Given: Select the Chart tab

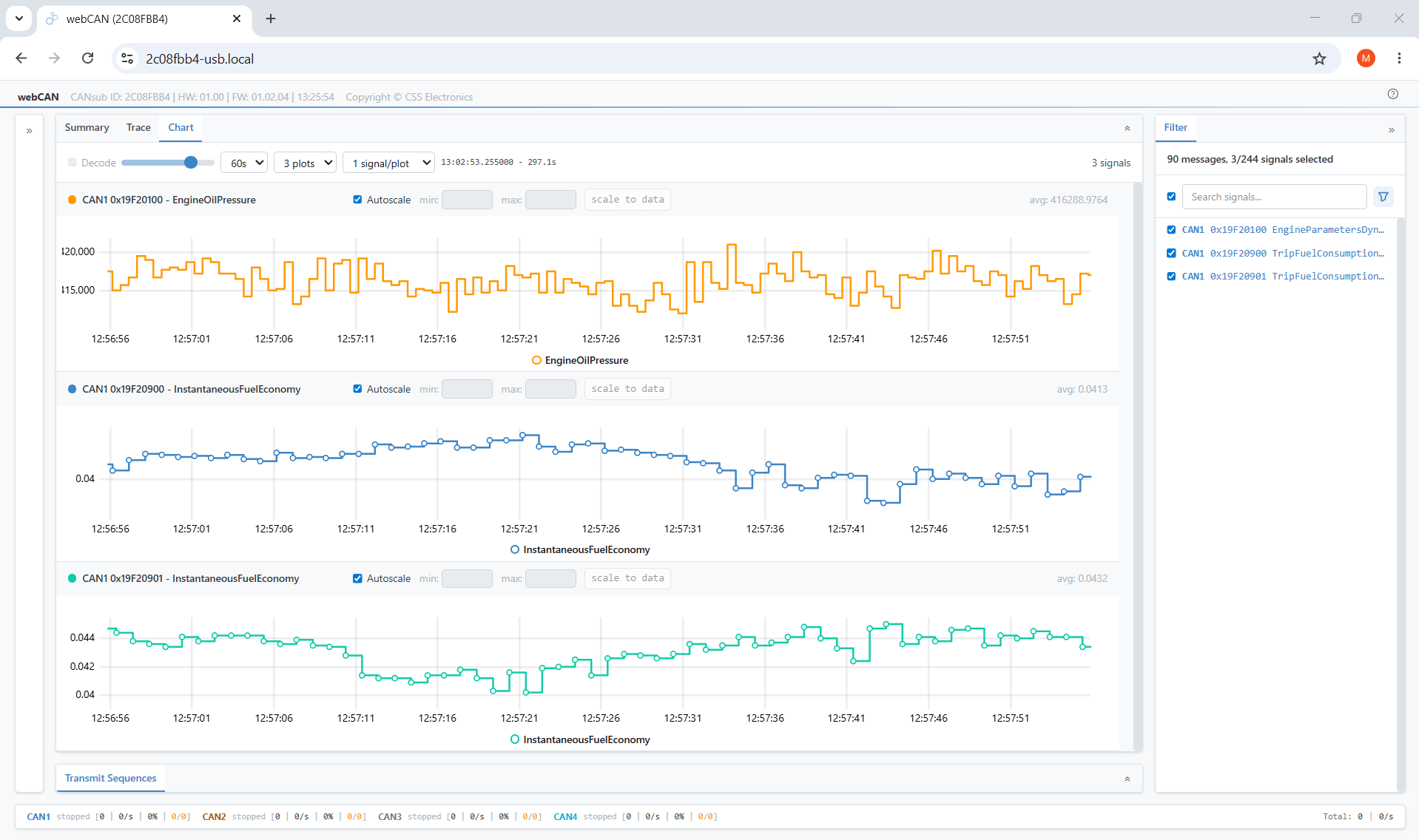Looking at the screenshot, I should pyautogui.click(x=181, y=127).
